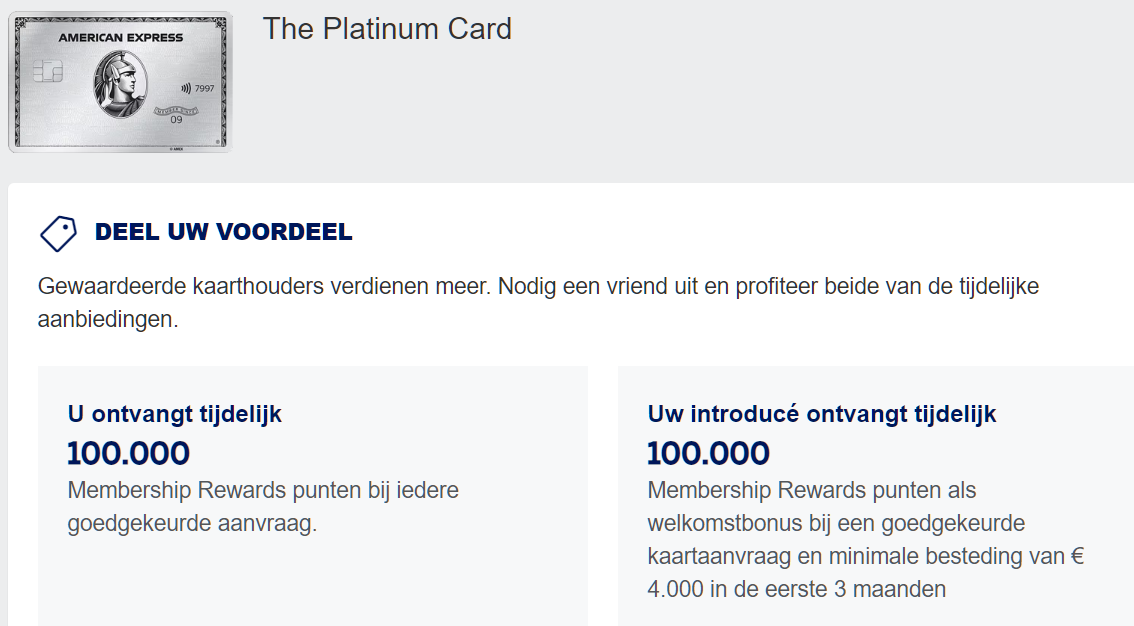1134x626 pixels.
Task: Click the Gewaardeerde kaarthouders description text
Action: pos(263,287)
